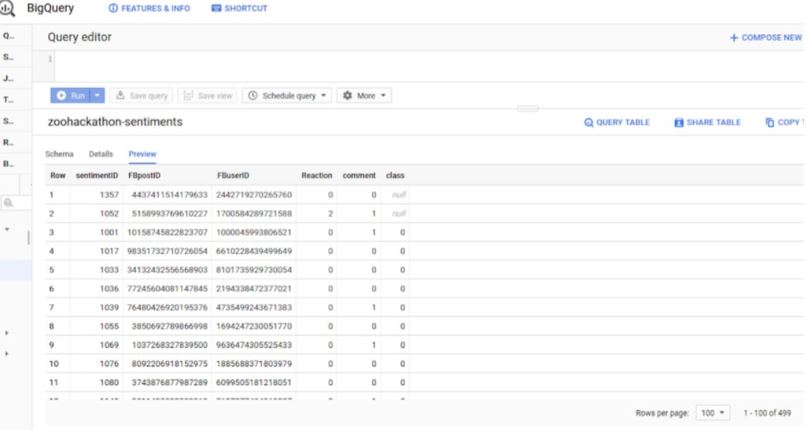Viewport: 806px width, 430px height.
Task: Click the sidebar search magnifier icon
Action: point(8,203)
